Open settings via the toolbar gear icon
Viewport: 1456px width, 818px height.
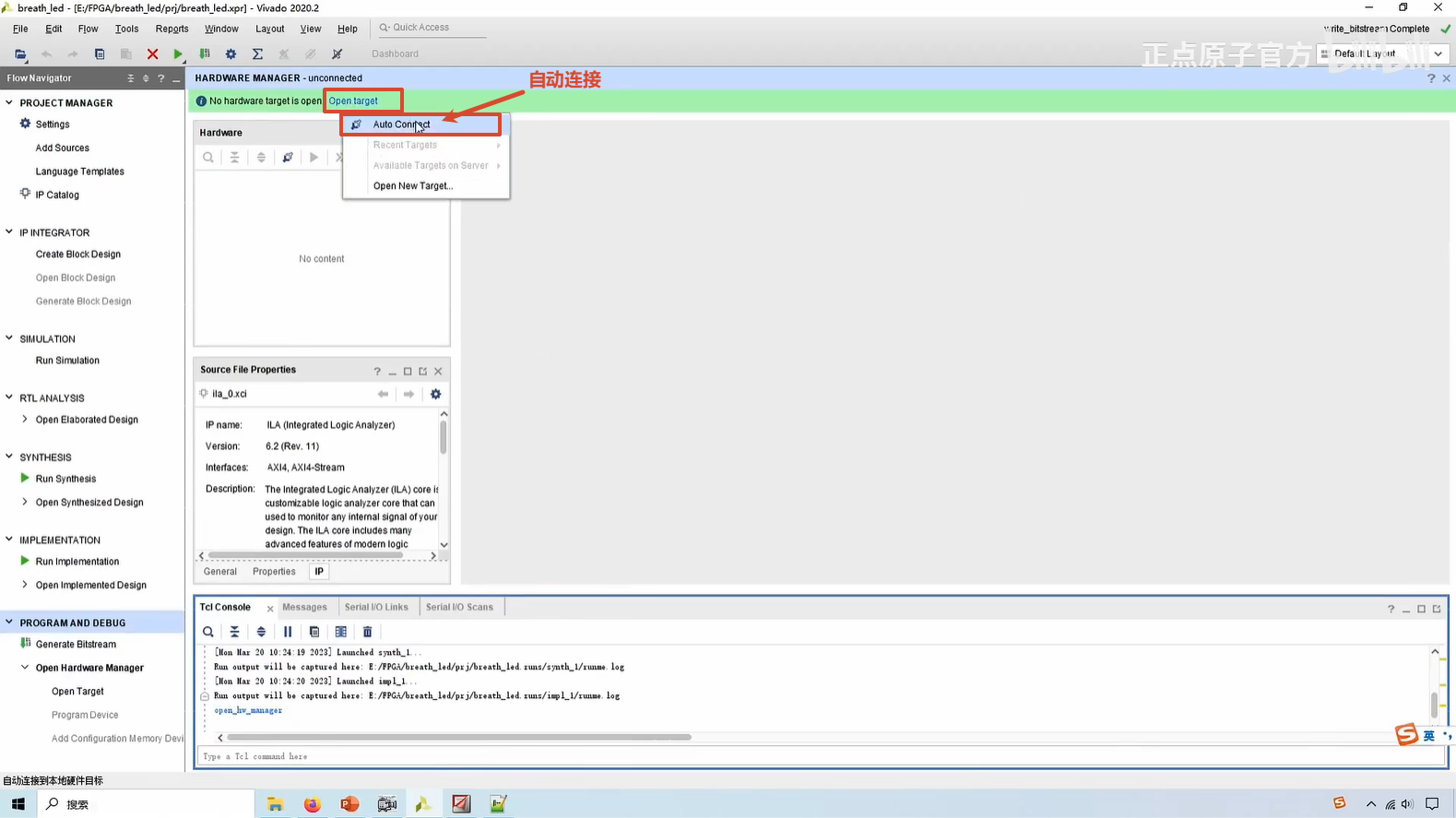231,54
